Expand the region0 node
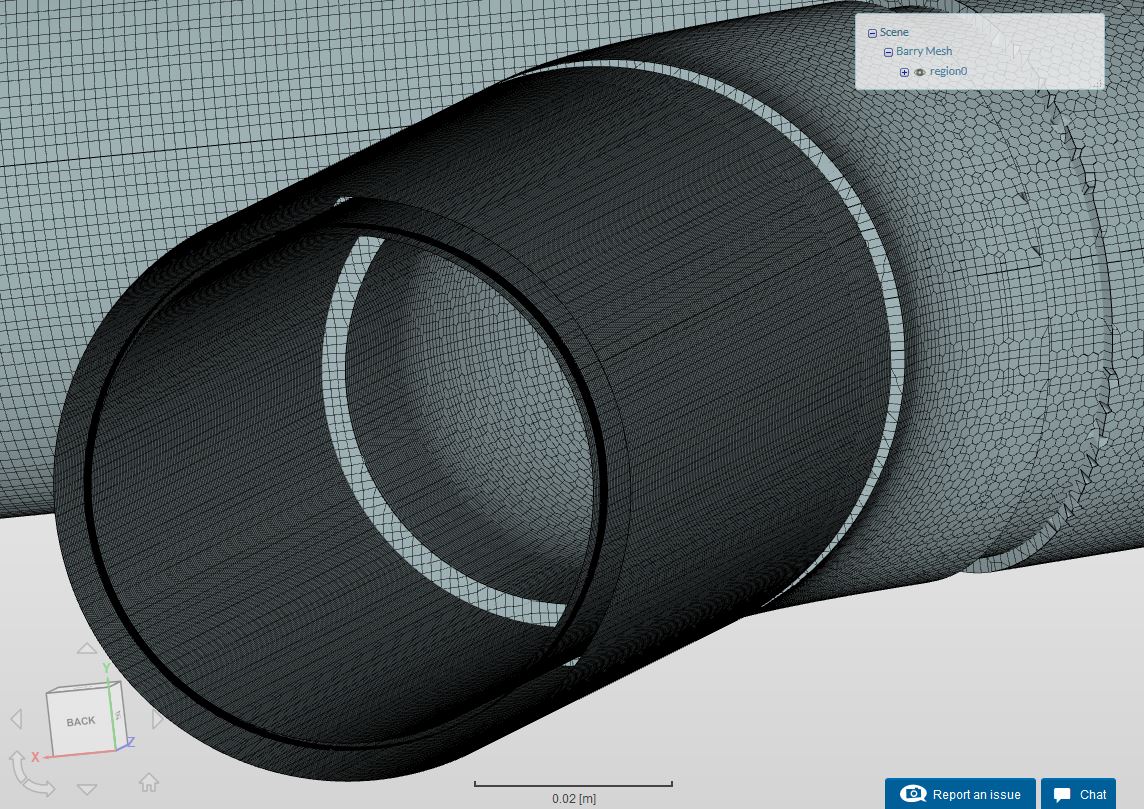The height and width of the screenshot is (809, 1144). (904, 71)
